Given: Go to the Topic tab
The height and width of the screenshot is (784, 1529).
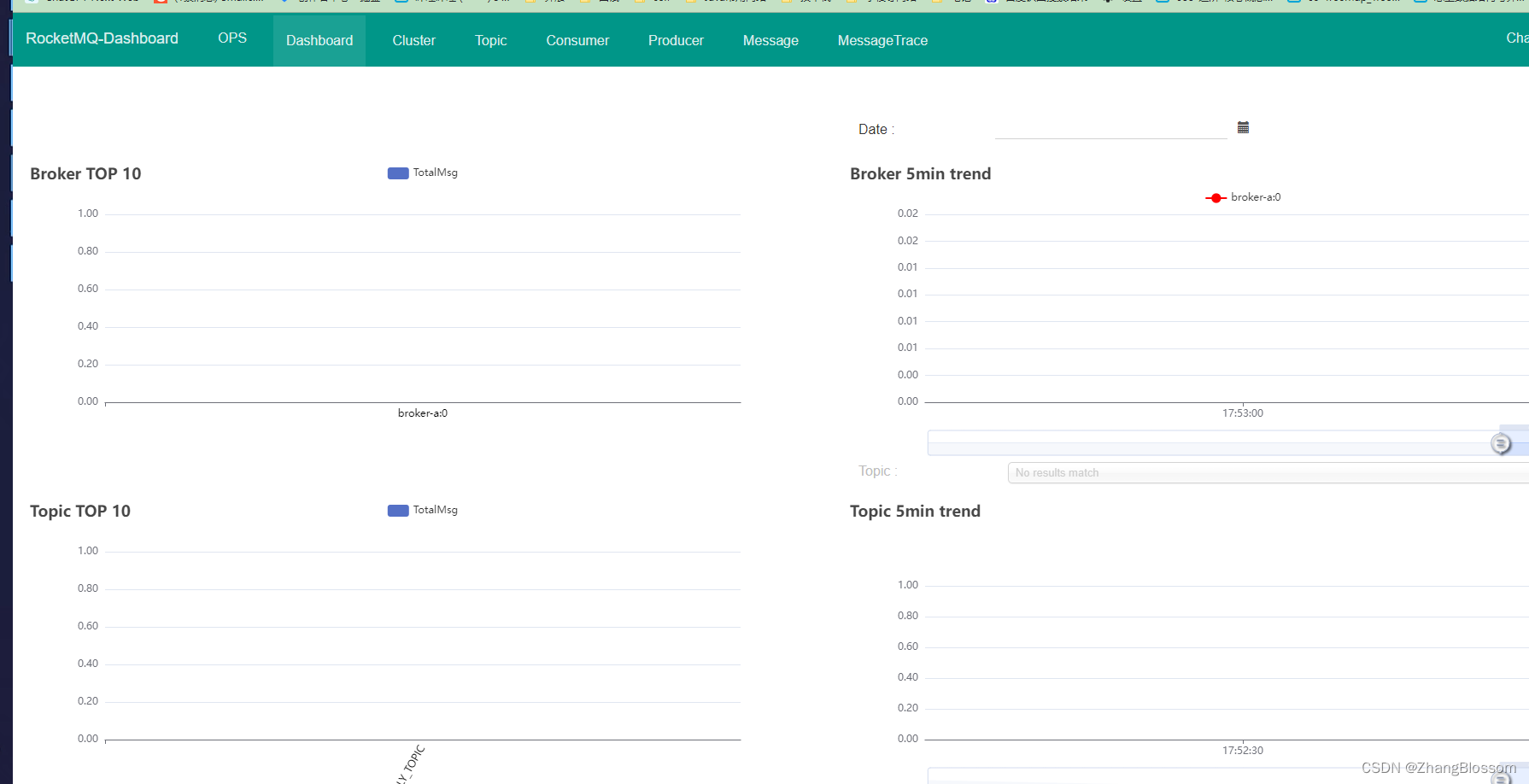Looking at the screenshot, I should click(491, 40).
